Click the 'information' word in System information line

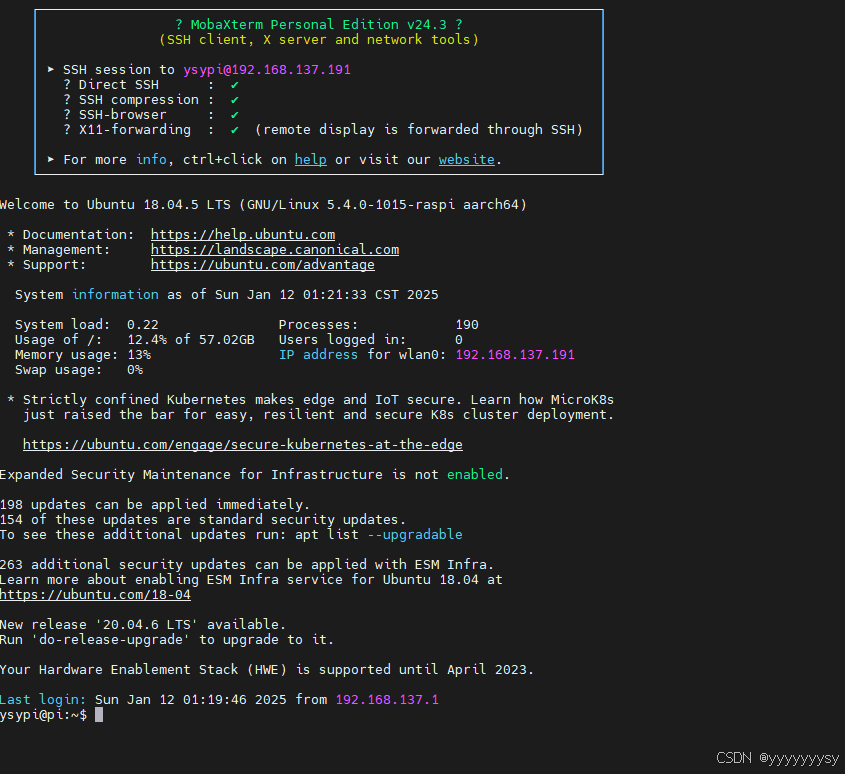(x=115, y=295)
